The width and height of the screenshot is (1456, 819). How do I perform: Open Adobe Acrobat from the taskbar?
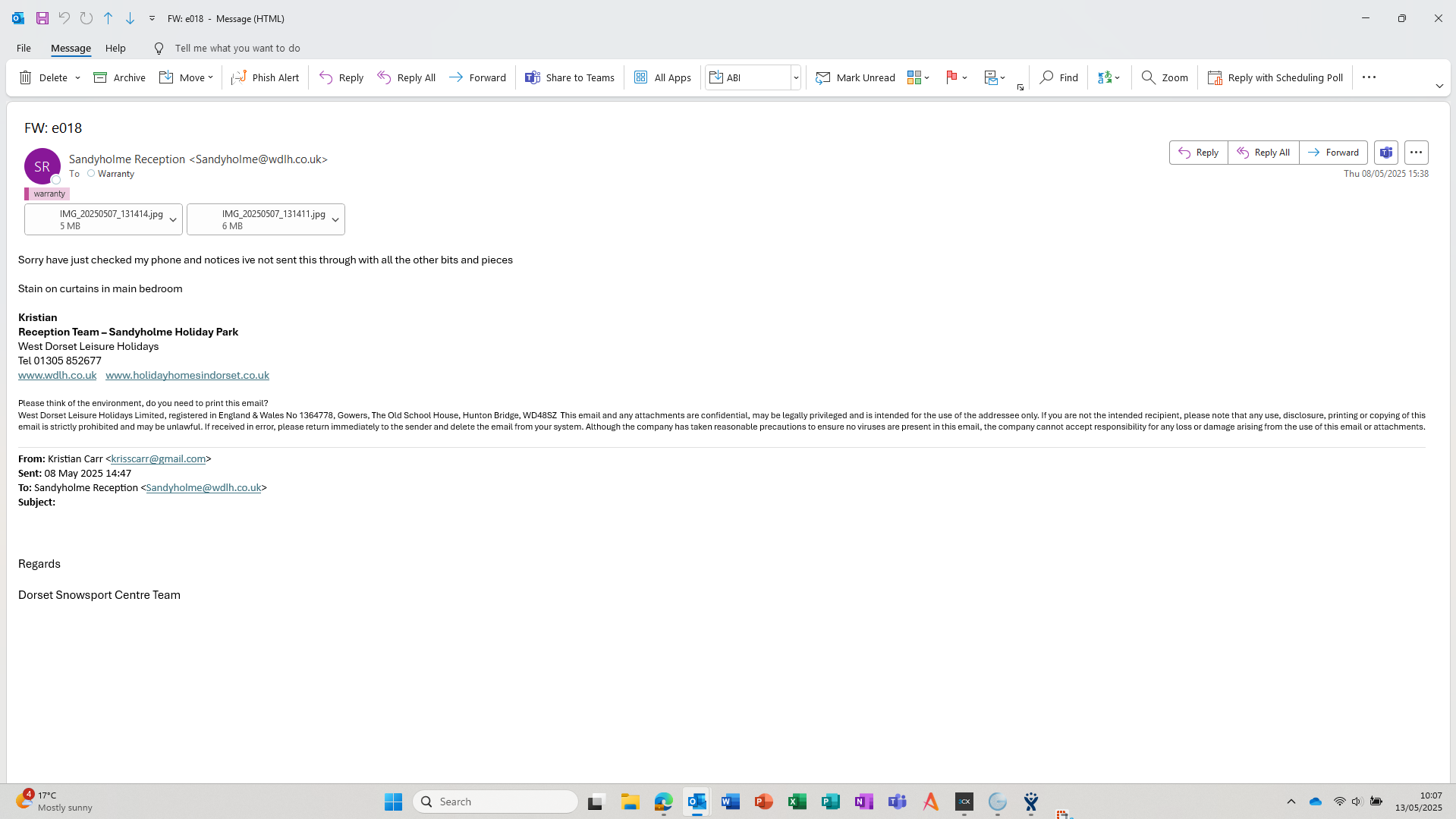pos(931,802)
